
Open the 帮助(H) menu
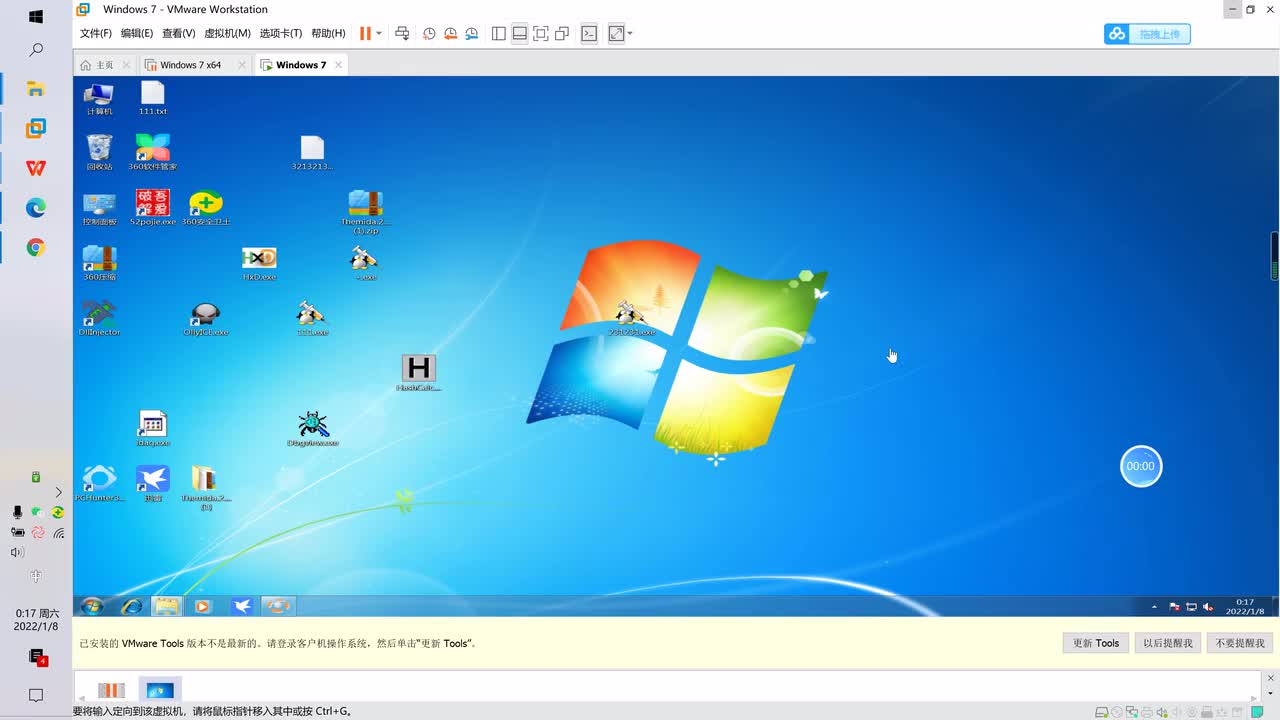[328, 33]
